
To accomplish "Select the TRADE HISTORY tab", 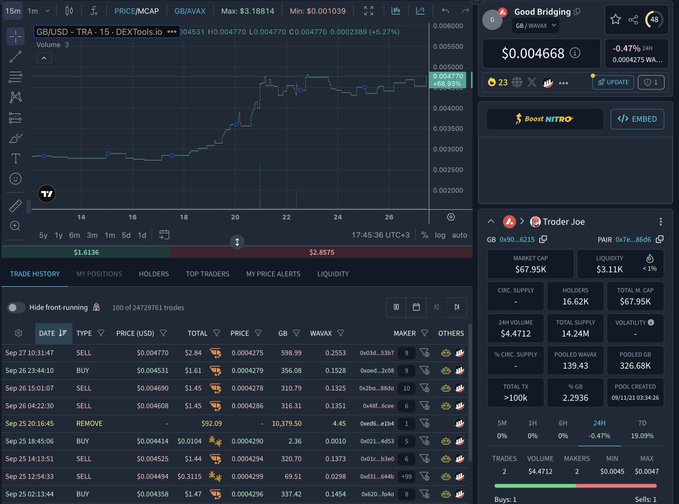I will [35, 274].
